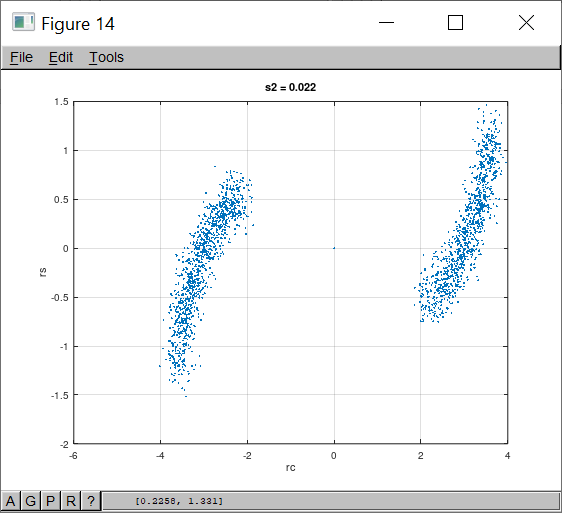The width and height of the screenshot is (562, 513).
Task: Click the coordinates readout in status bar
Action: (x=178, y=501)
